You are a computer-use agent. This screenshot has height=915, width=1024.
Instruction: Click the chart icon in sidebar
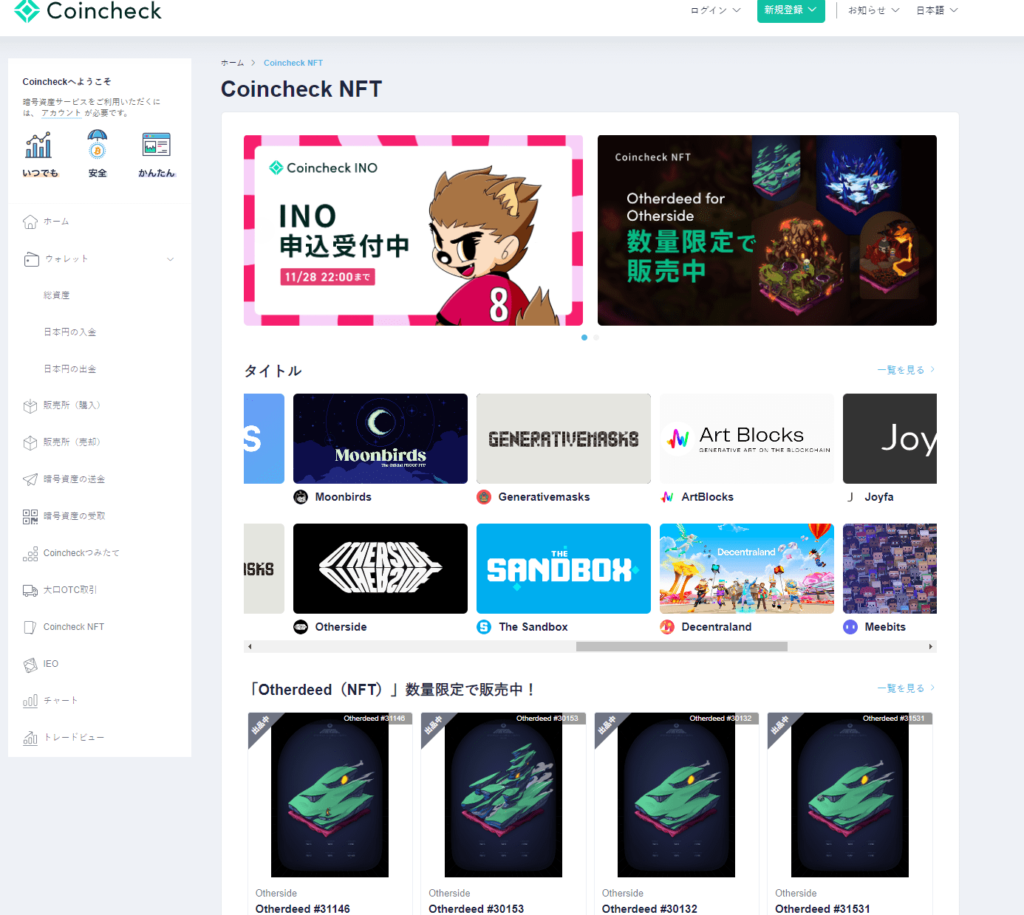30,701
